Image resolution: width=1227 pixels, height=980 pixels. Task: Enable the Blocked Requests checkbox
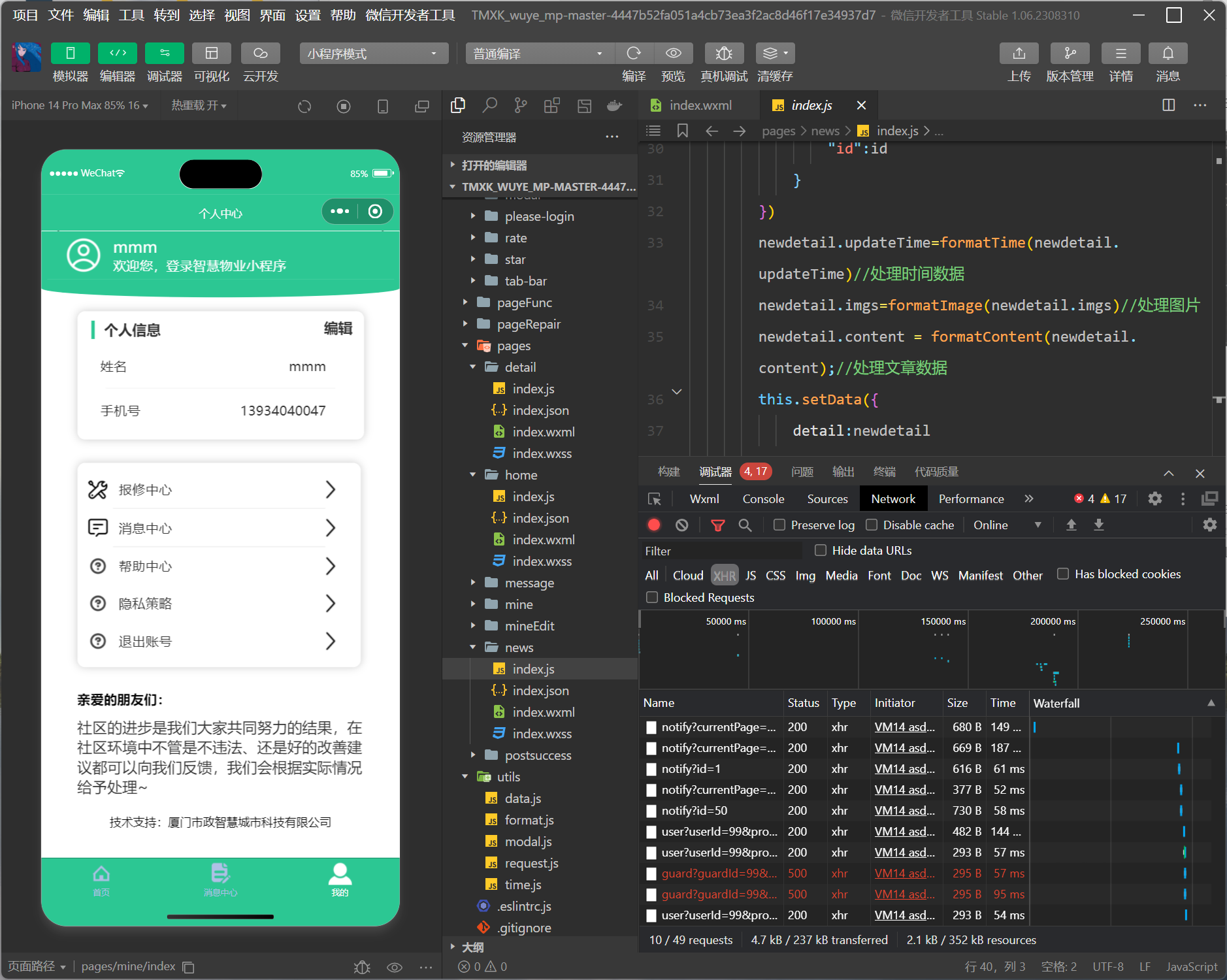[652, 597]
